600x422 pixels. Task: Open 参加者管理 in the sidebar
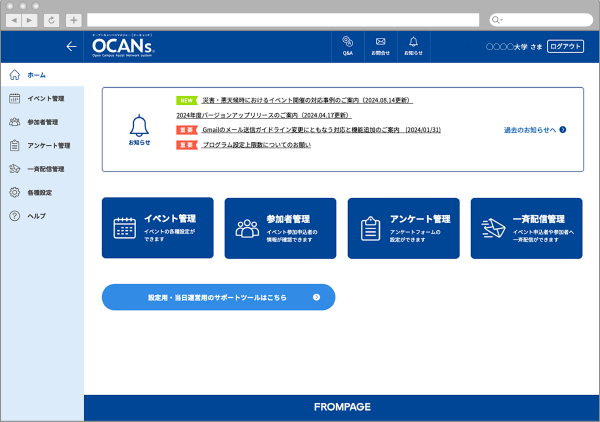coord(43,122)
